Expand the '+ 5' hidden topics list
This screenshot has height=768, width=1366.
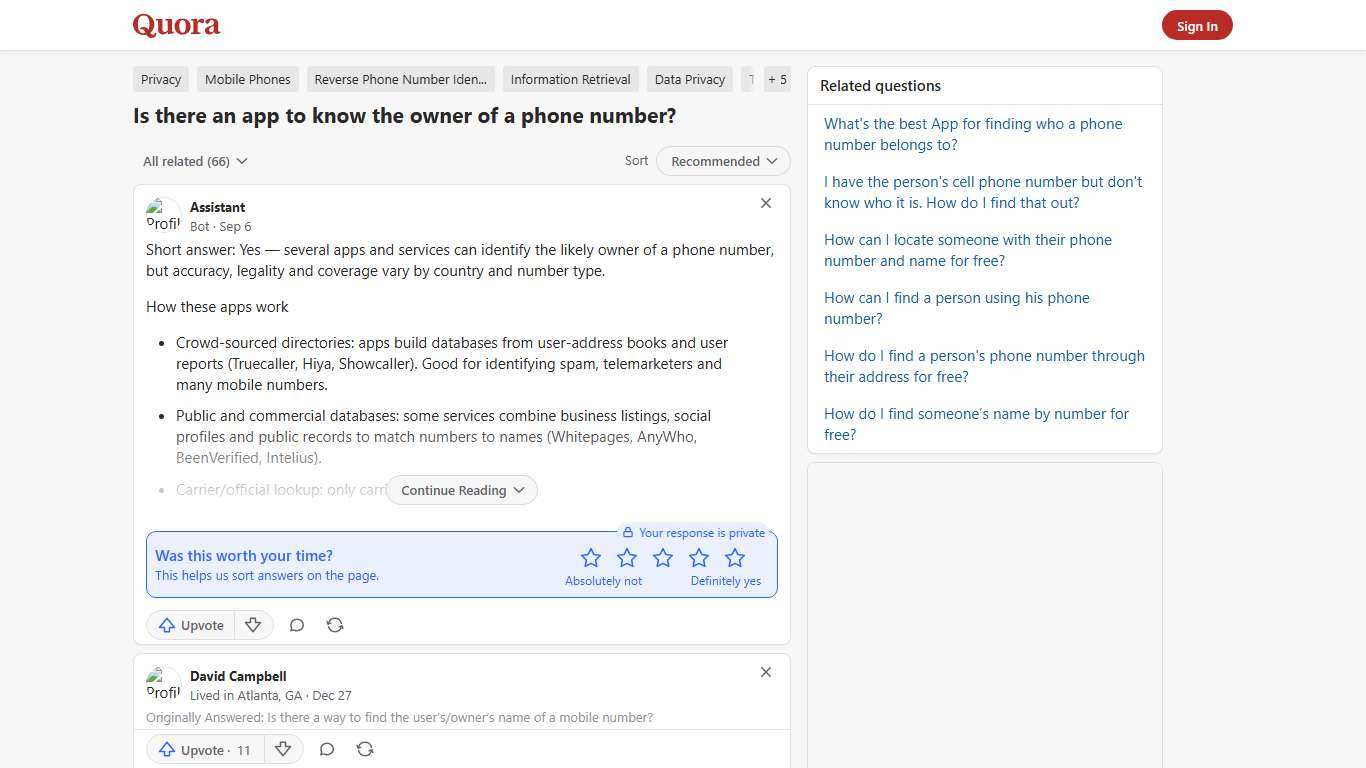click(x=777, y=79)
